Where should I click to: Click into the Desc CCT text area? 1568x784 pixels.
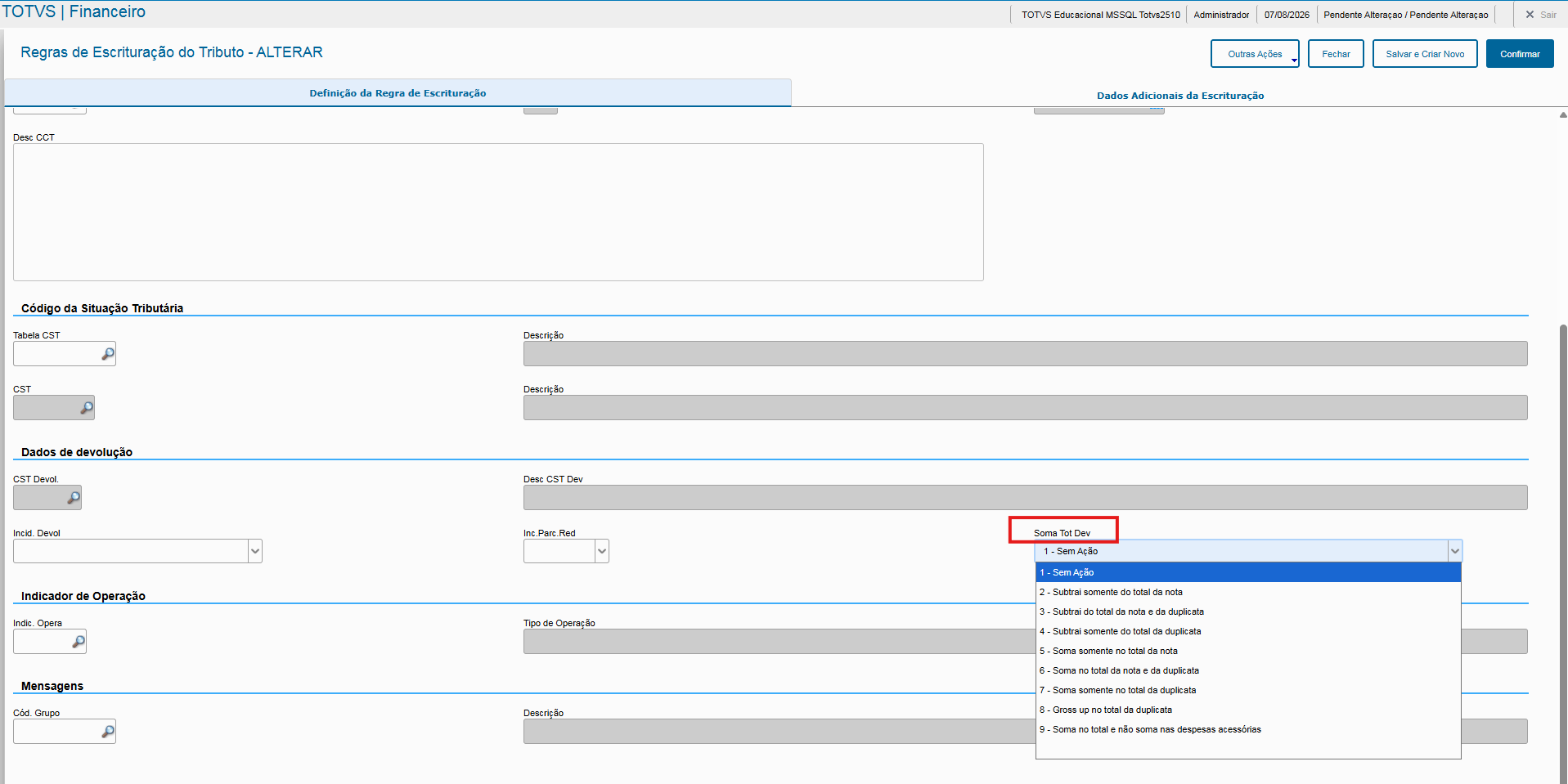click(498, 213)
